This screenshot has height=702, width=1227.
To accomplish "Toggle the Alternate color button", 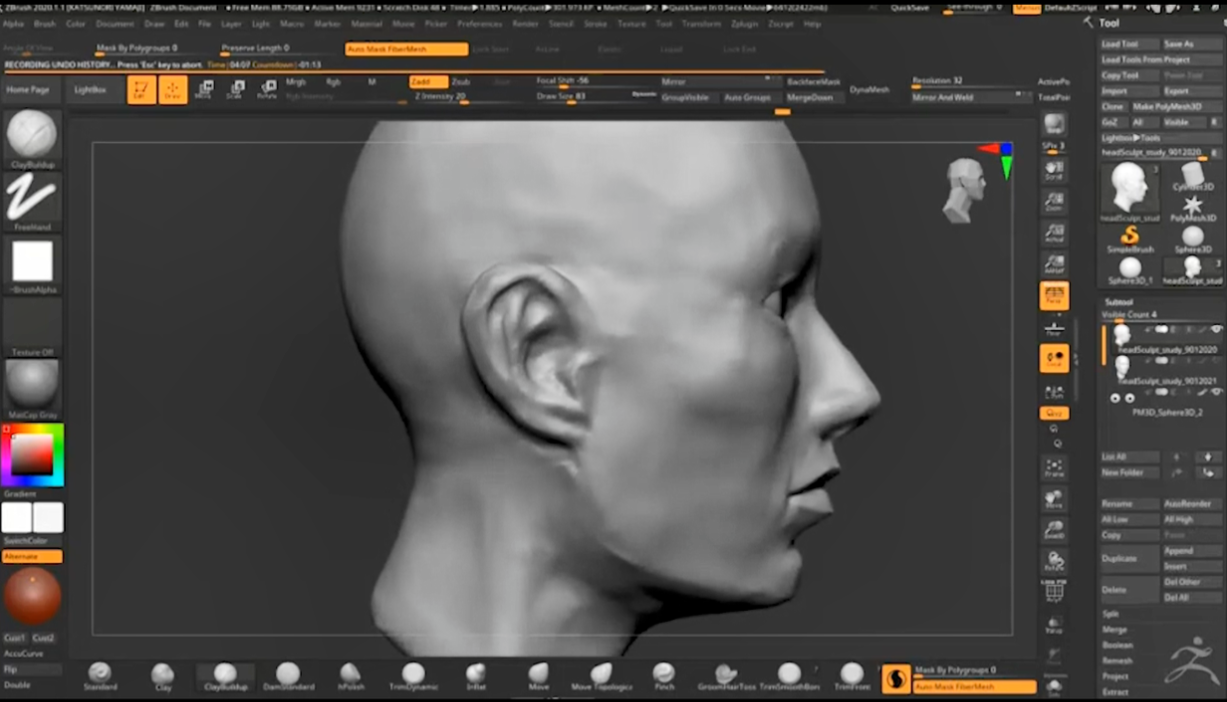I will (32, 556).
